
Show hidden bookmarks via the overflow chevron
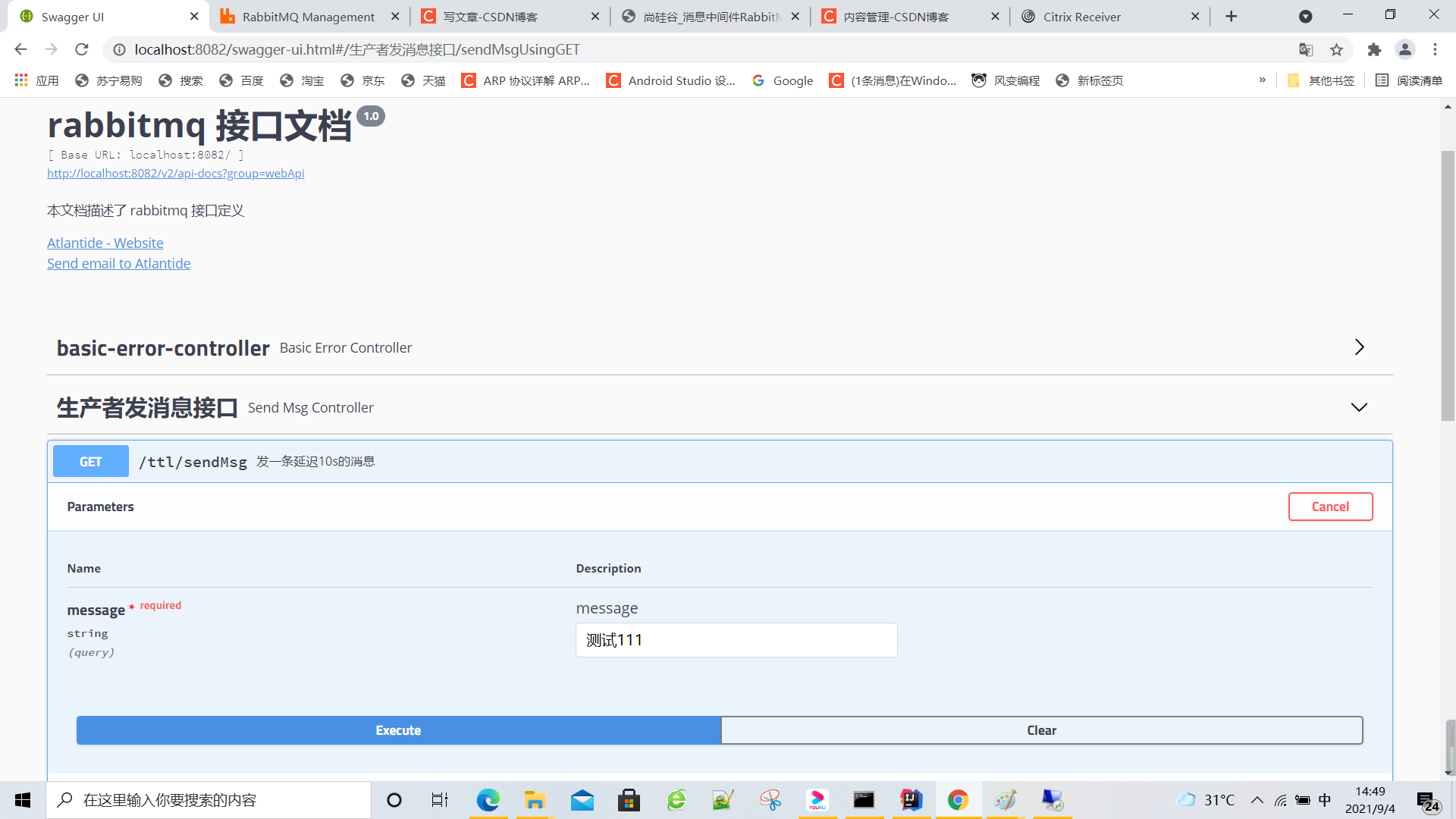1263,80
